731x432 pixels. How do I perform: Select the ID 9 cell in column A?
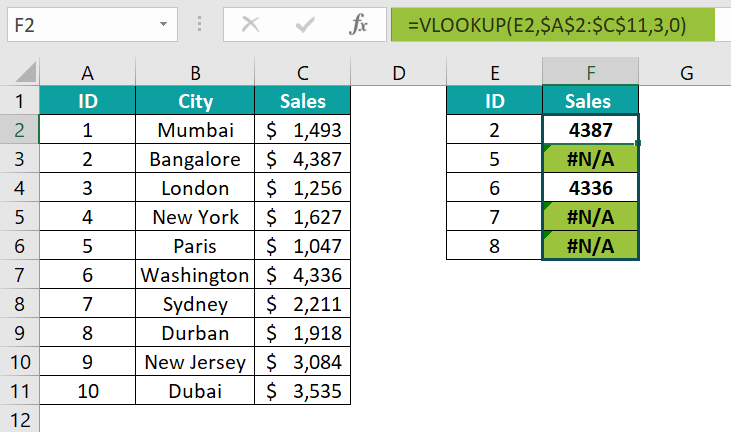tap(88, 361)
